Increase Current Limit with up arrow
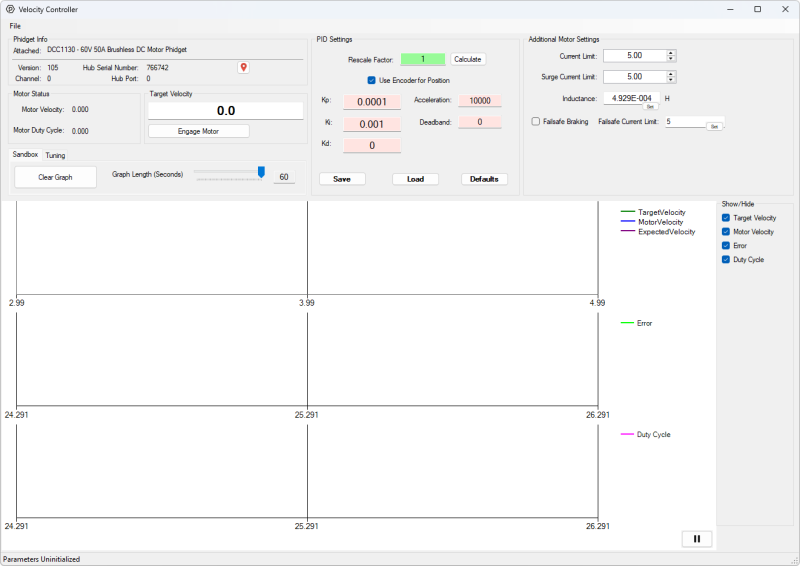 coord(671,53)
